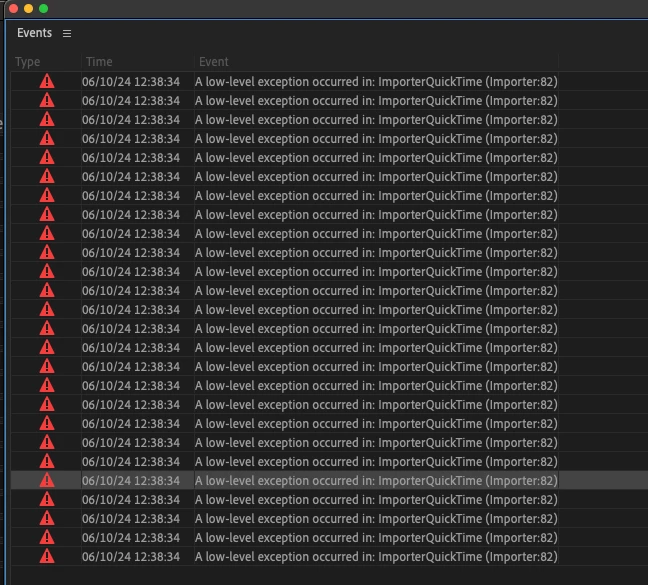Screen dimensions: 648x585
Task: Select the Events panel tab title
Action: click(34, 33)
